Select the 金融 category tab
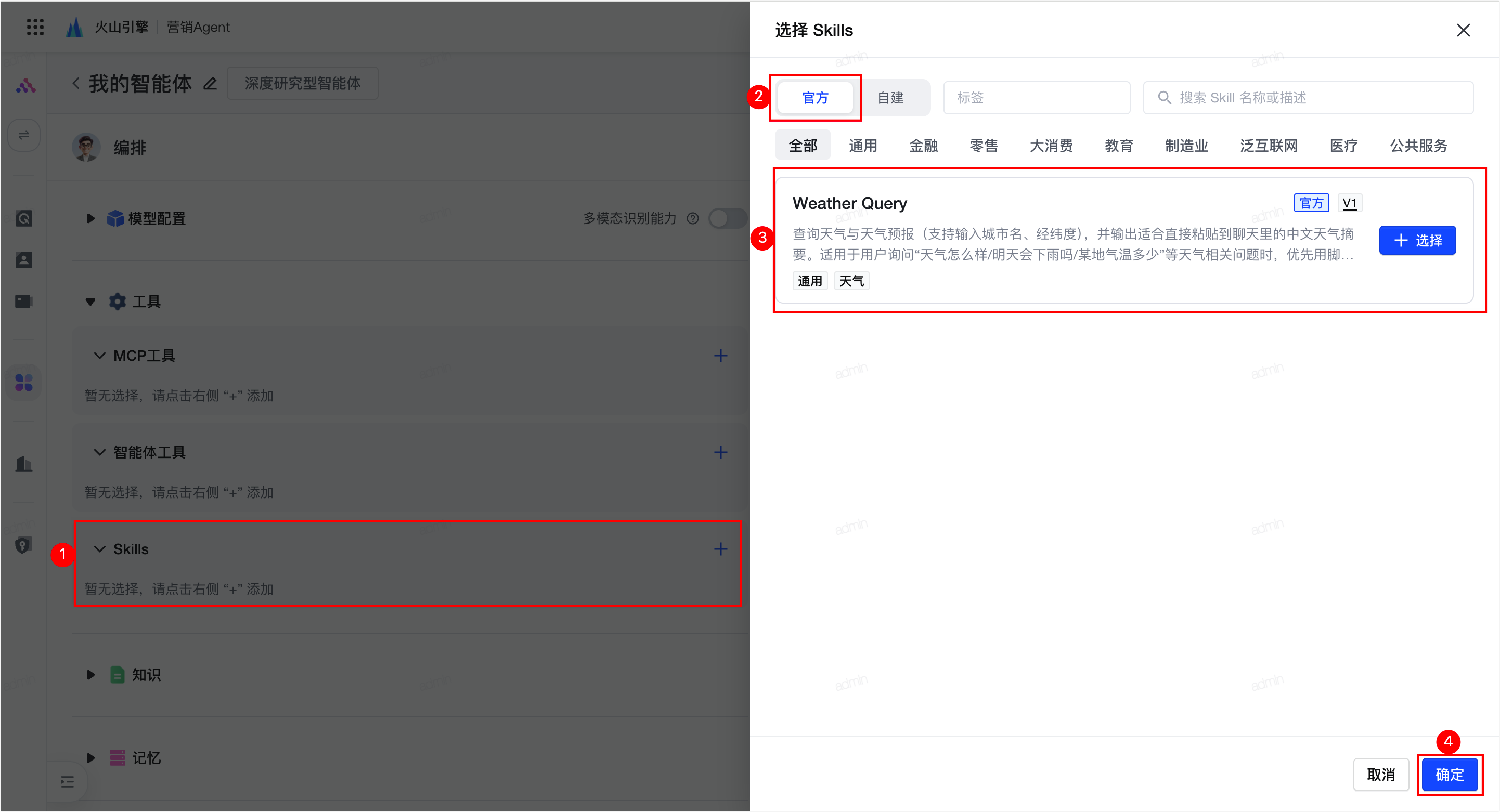 click(x=923, y=146)
